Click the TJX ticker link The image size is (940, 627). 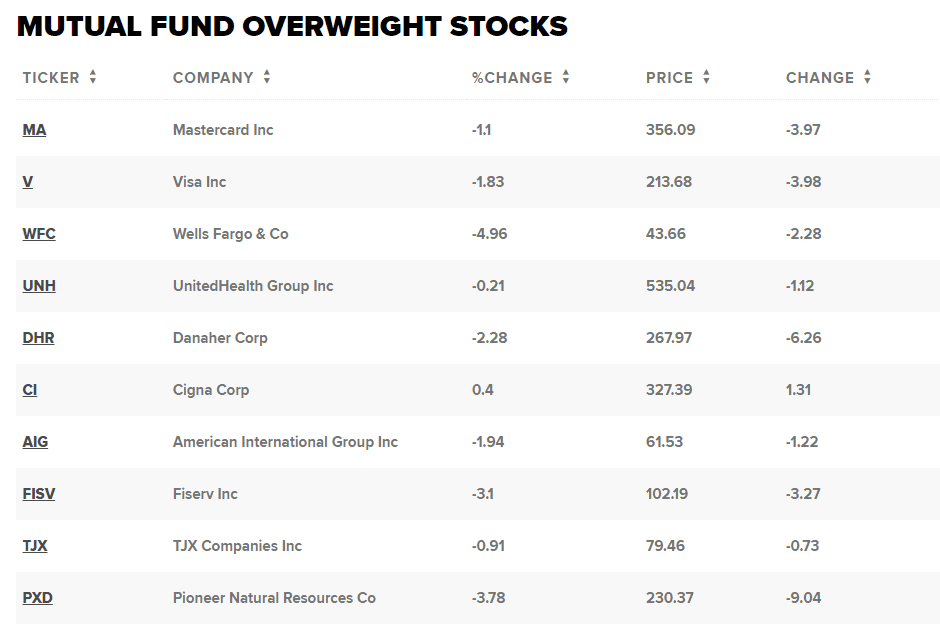35,546
